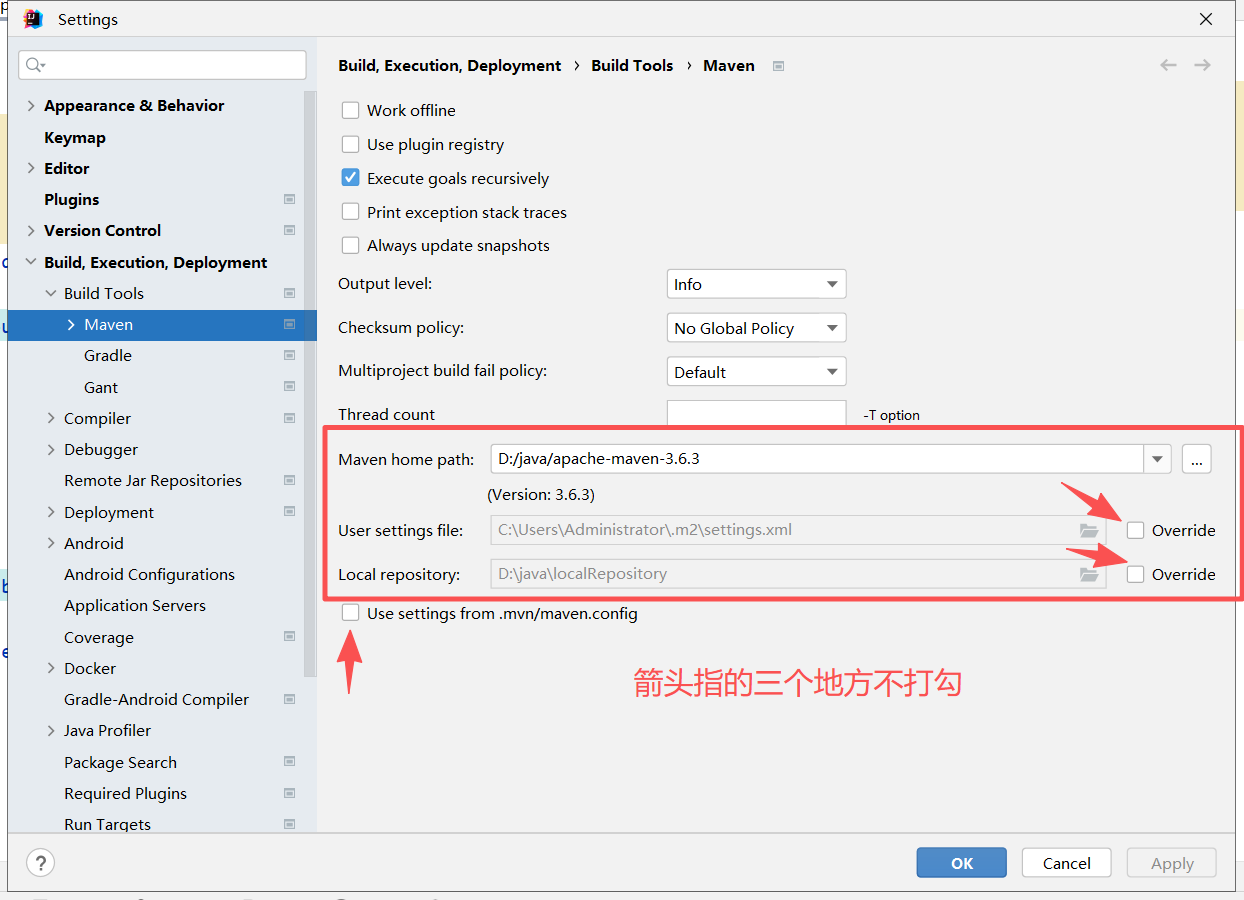Enable Print exception stack traces
The width and height of the screenshot is (1244, 900).
pyautogui.click(x=350, y=212)
